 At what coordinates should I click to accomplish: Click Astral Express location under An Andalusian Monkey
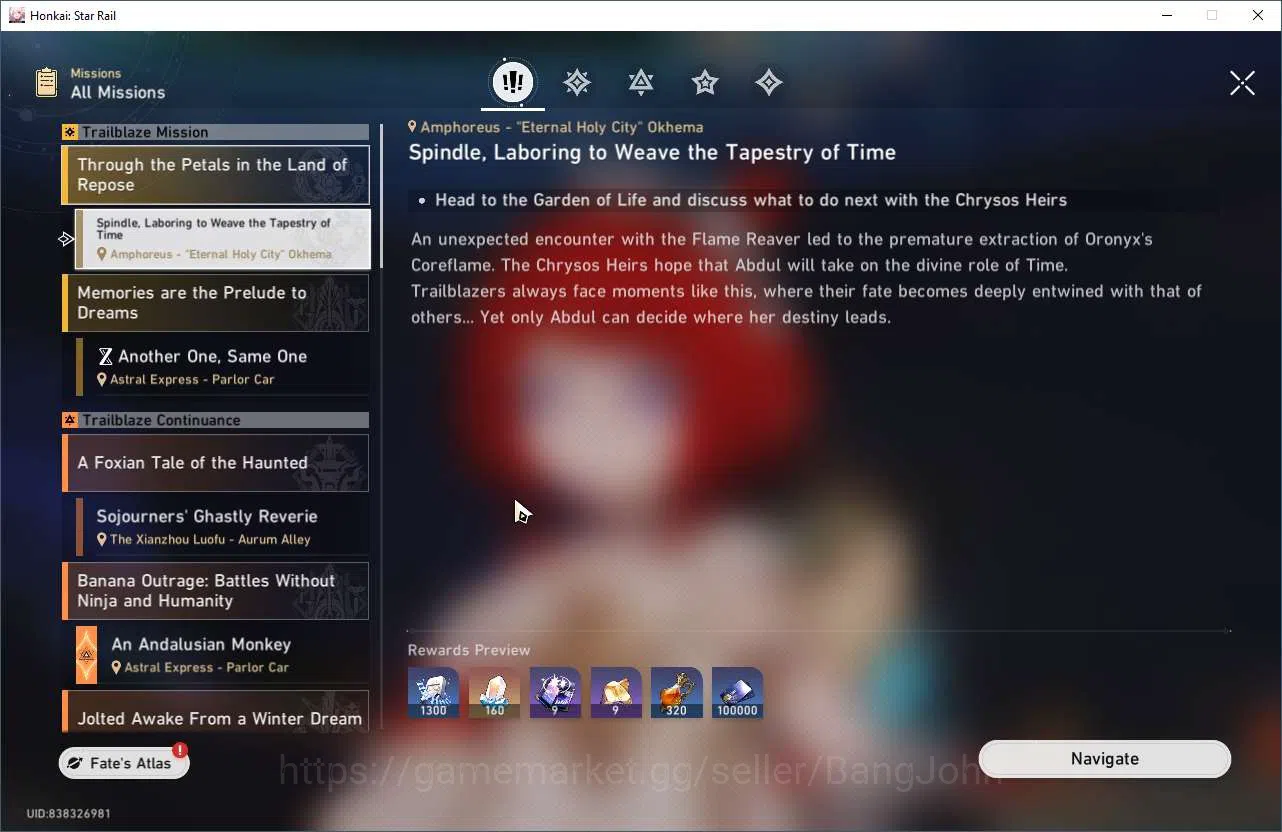tap(207, 667)
